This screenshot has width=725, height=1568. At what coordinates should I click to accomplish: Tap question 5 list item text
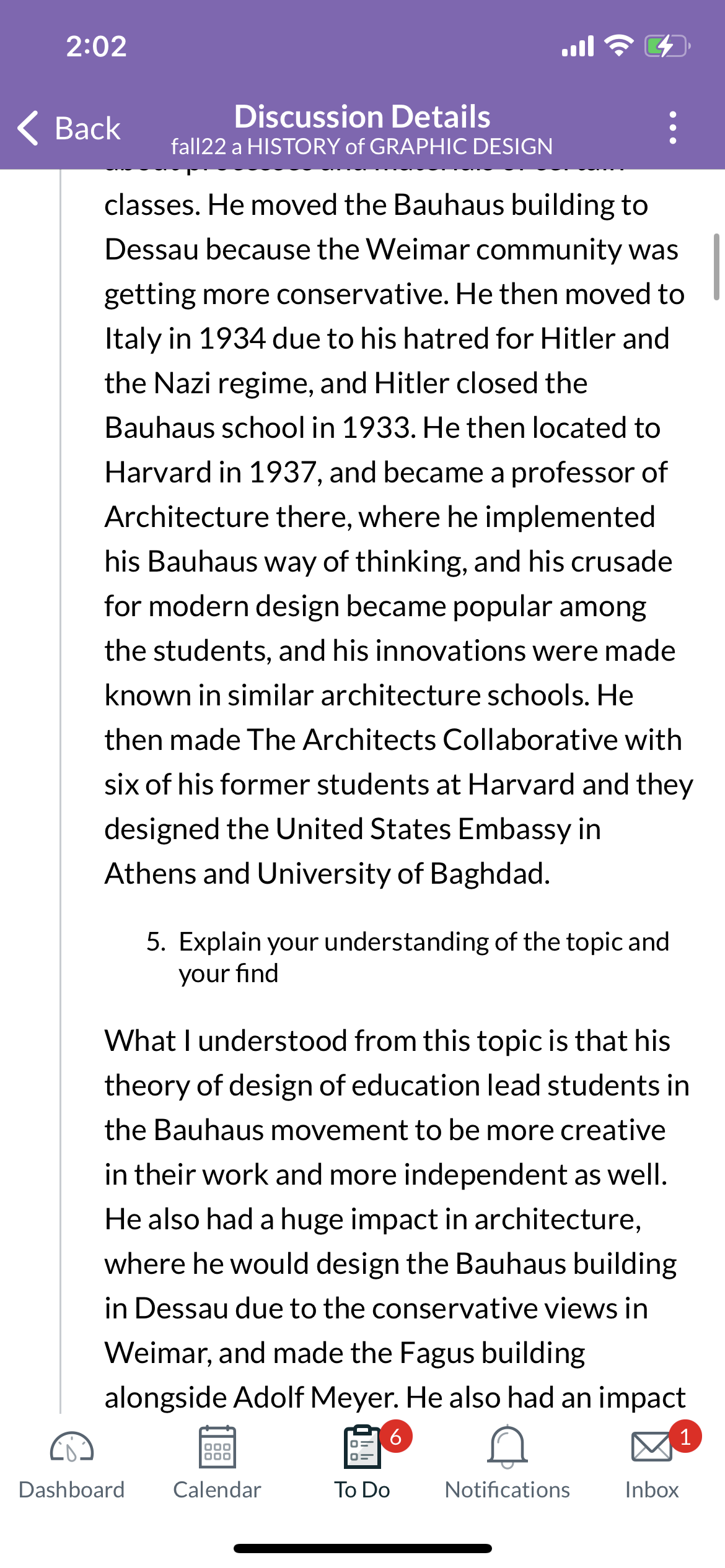click(408, 957)
